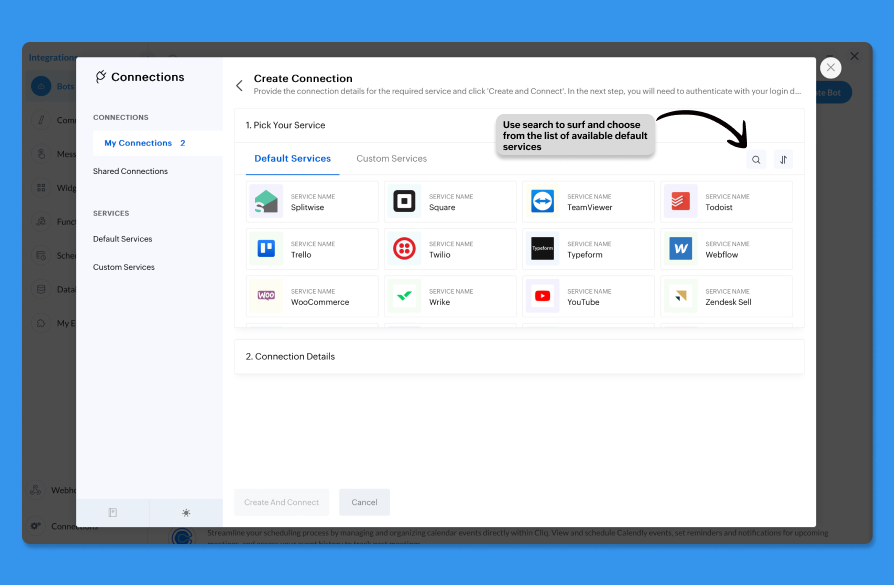This screenshot has width=894, height=585.
Task: Click the sort services icon
Action: click(784, 160)
